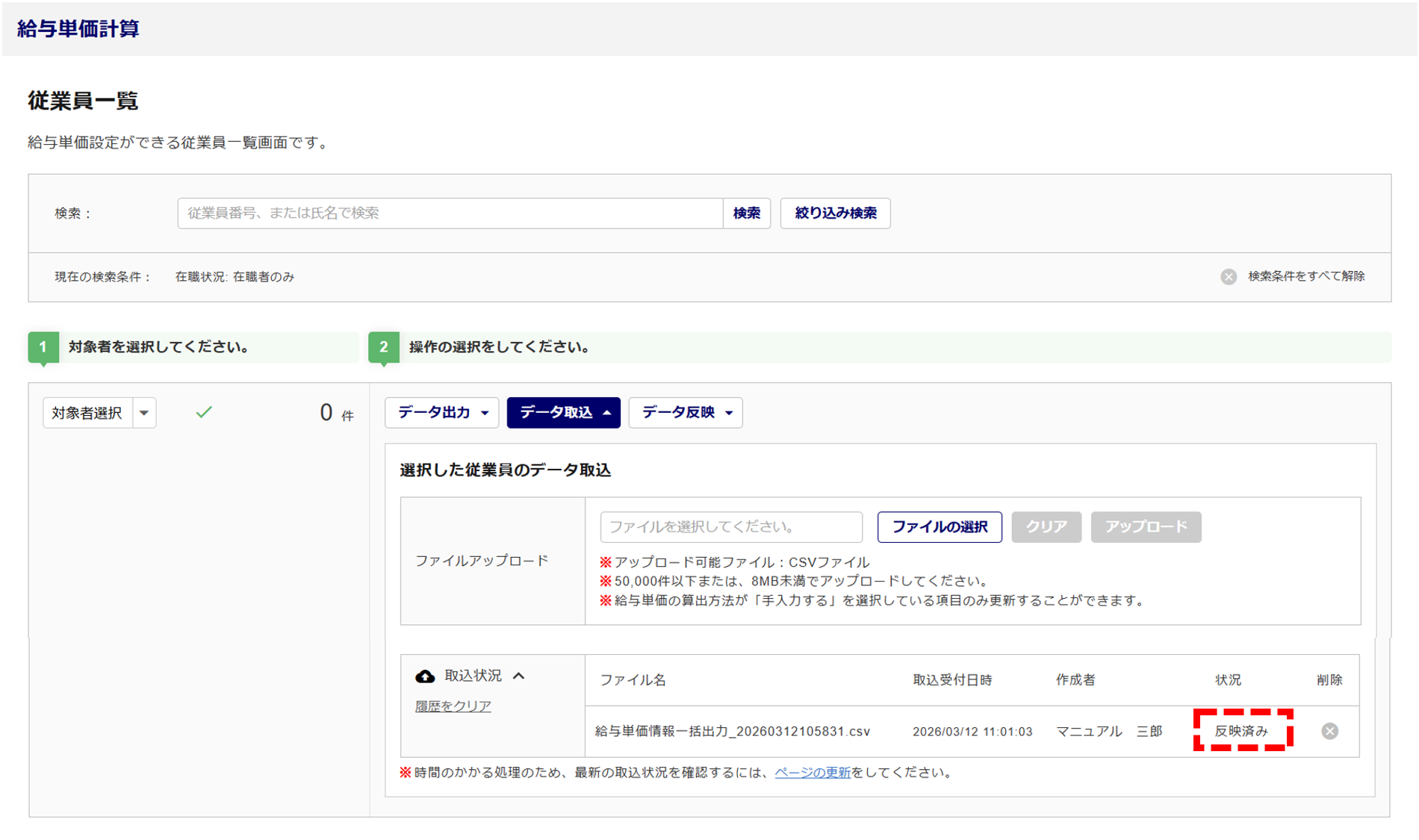Click the 検索 button
The width and height of the screenshot is (1419, 840).
click(746, 214)
